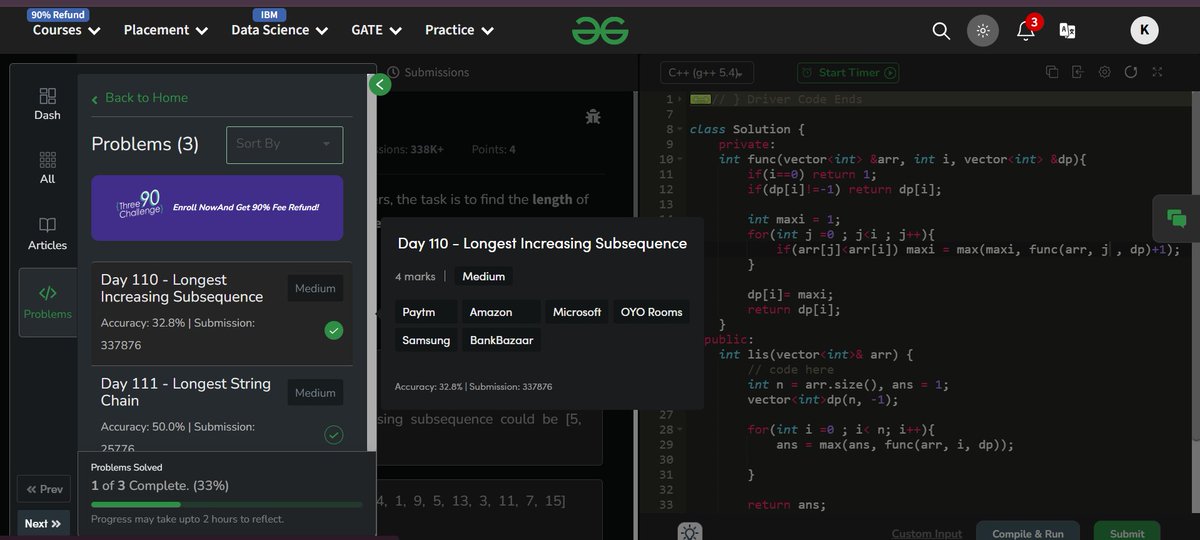Click the Amazon company tag
This screenshot has height=540, width=1200.
click(x=501, y=312)
